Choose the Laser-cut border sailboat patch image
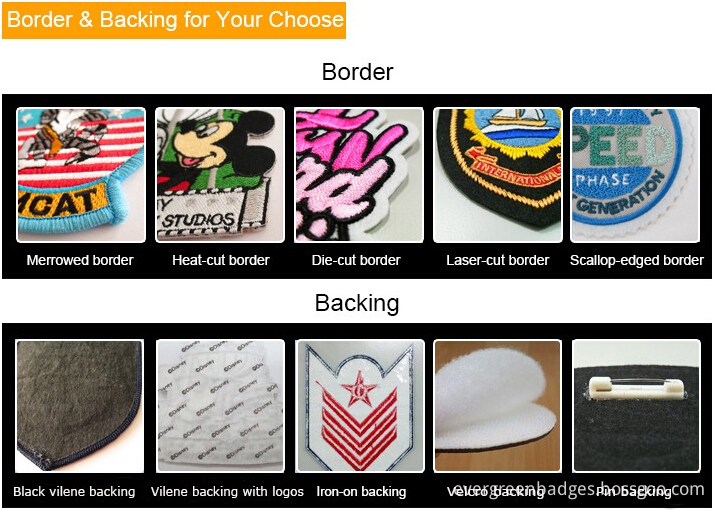 pos(498,175)
